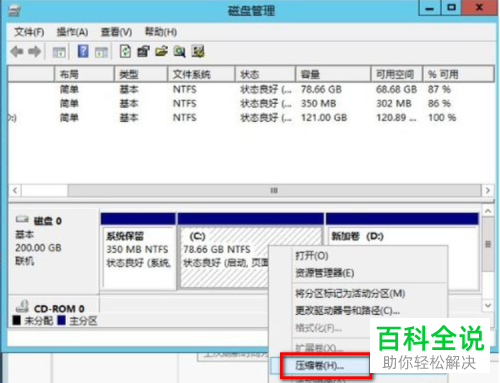Close the 磁盘管理 window
The width and height of the screenshot is (500, 383).
[479, 8]
